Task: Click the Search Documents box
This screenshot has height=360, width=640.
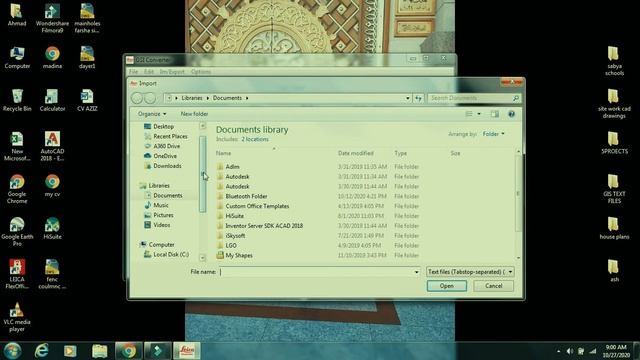Action: point(474,98)
